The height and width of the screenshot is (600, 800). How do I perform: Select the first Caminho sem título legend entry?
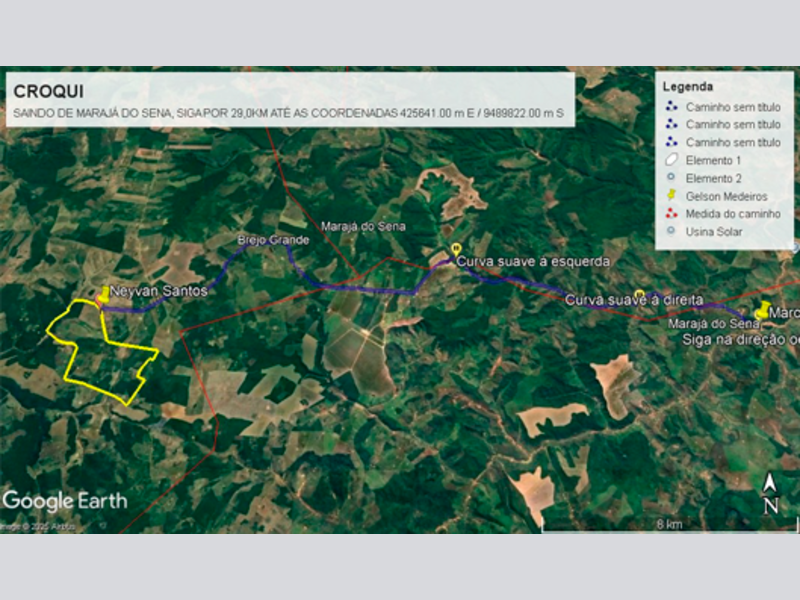coord(732,107)
